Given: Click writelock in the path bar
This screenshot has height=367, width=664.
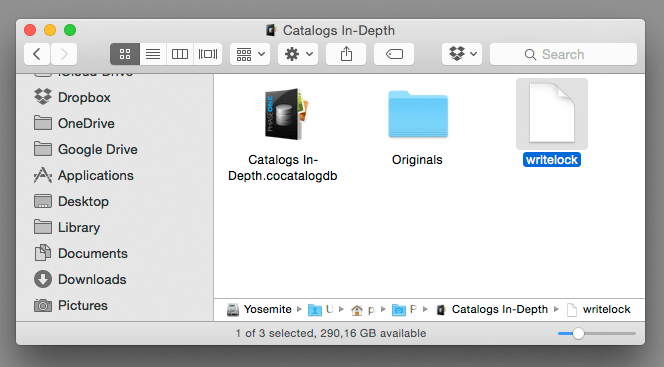Looking at the screenshot, I should 598,309.
